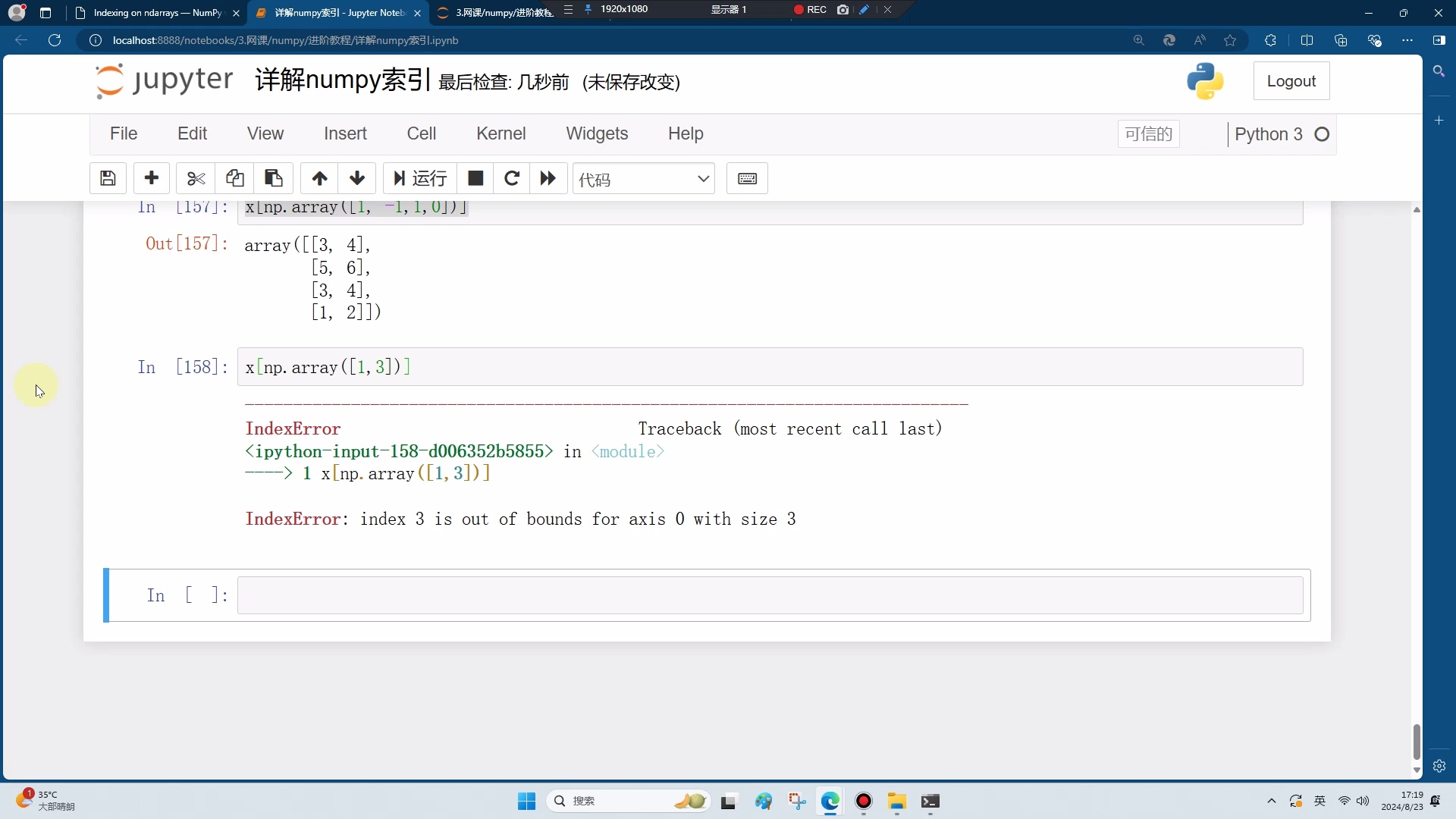
Task: Move selected cell up arrow
Action: pyautogui.click(x=319, y=178)
